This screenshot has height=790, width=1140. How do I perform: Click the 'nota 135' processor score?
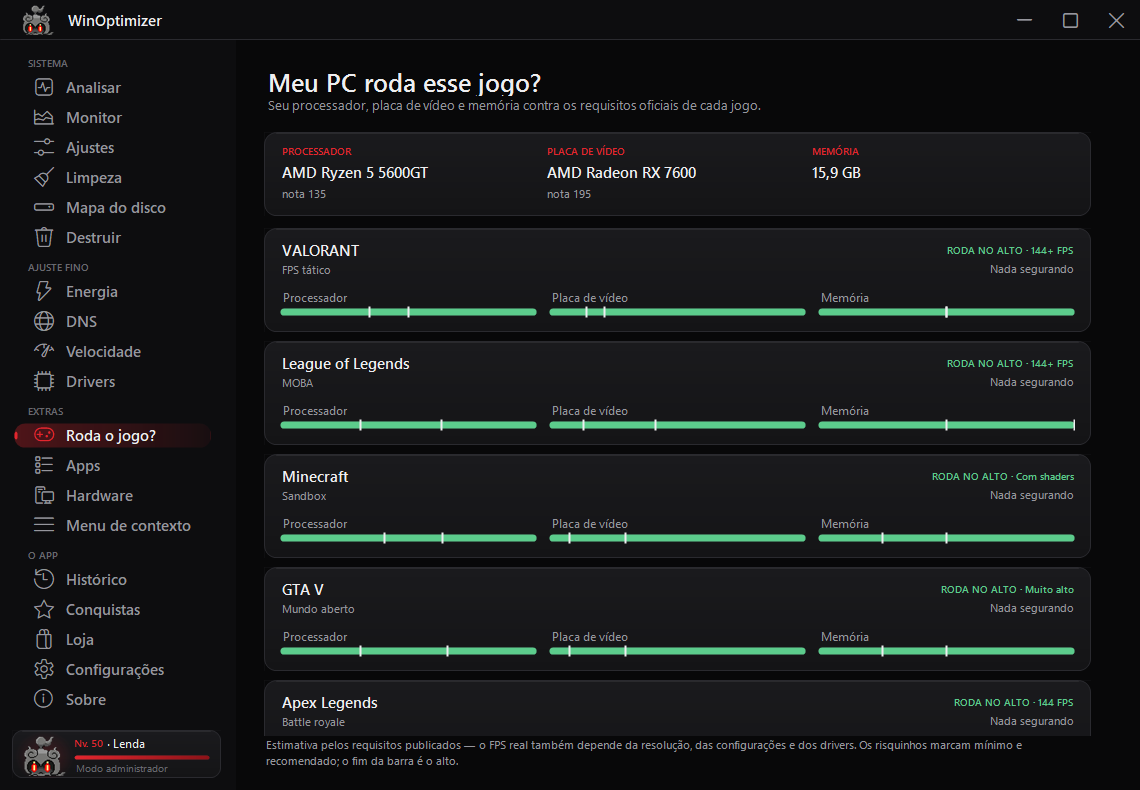click(x=304, y=194)
